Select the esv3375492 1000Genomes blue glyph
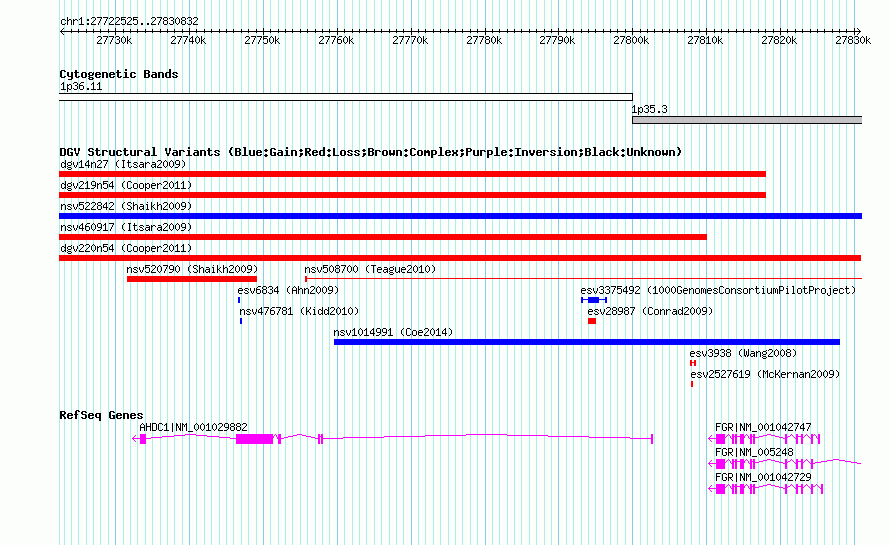 (x=594, y=300)
